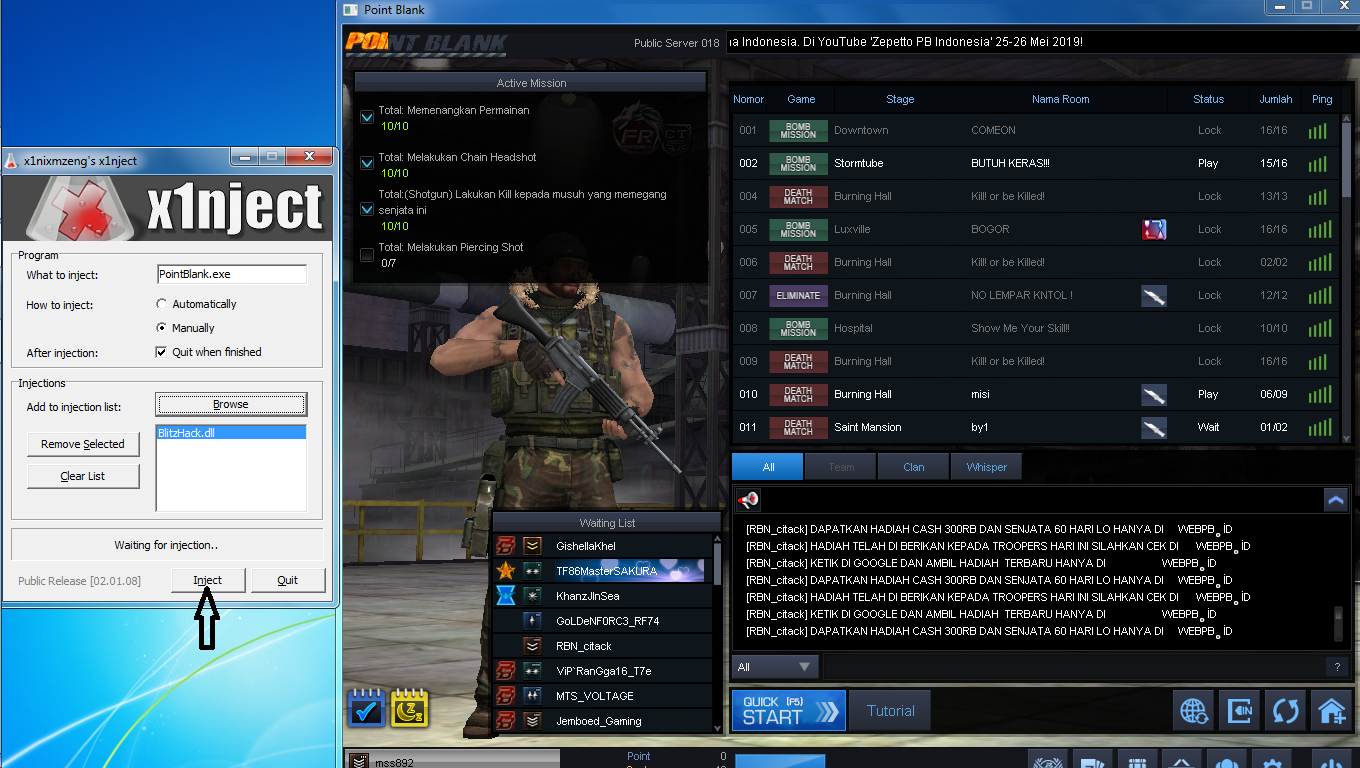Click the red clan emblem beside GishellaKhel
The height and width of the screenshot is (768, 1360).
506,546
